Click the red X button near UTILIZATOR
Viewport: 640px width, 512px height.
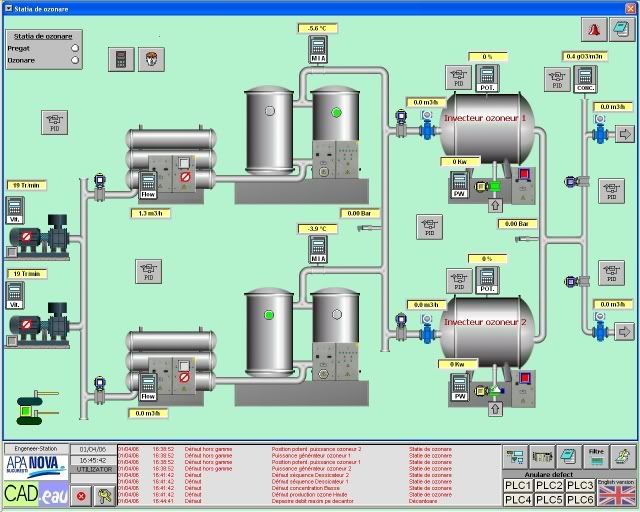click(x=81, y=496)
